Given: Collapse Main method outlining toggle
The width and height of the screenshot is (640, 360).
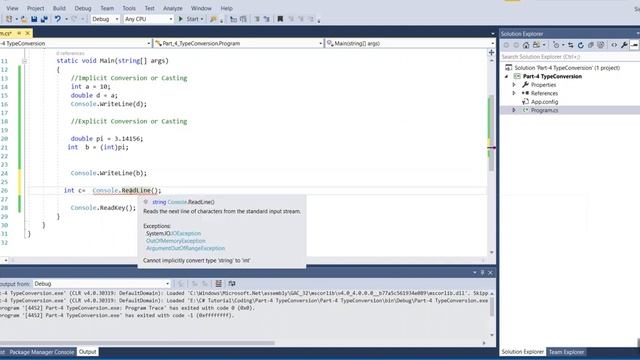Looking at the screenshot, I should pos(24,61).
